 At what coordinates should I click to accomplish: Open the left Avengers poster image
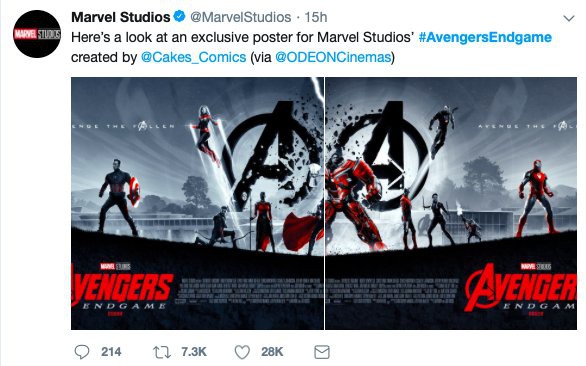click(197, 203)
